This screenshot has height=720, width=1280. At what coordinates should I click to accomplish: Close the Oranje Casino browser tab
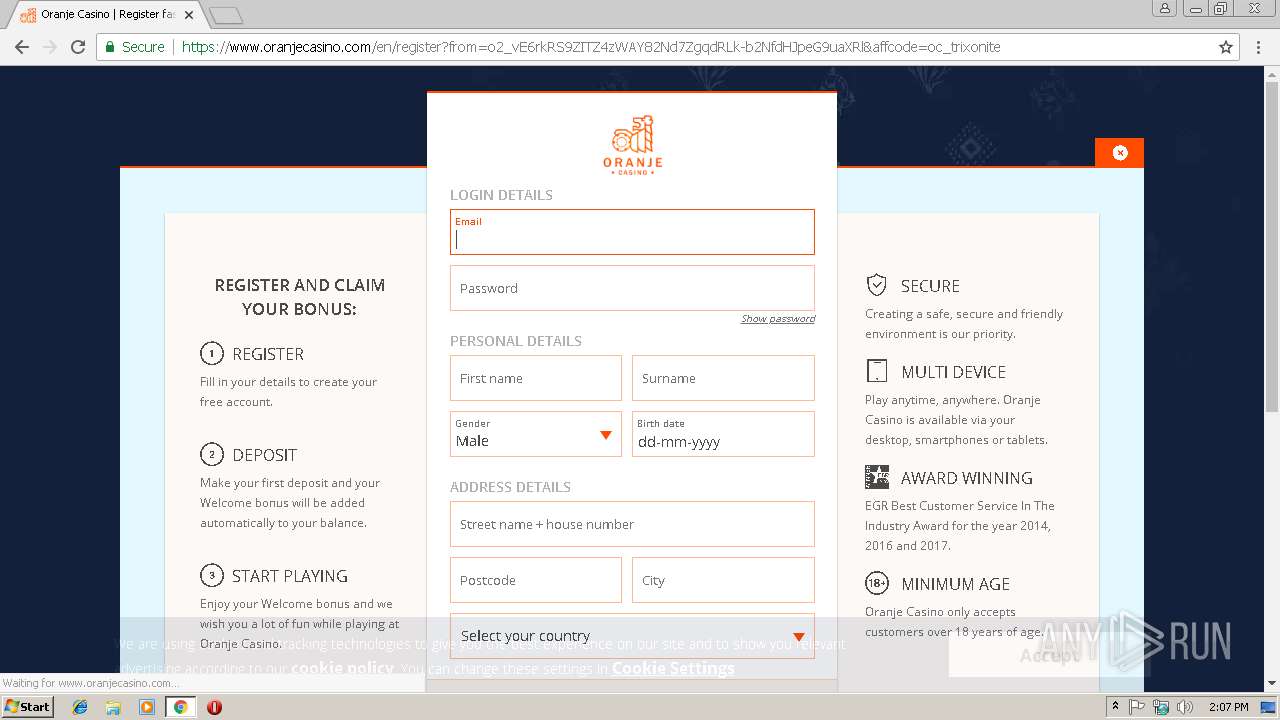pyautogui.click(x=189, y=15)
